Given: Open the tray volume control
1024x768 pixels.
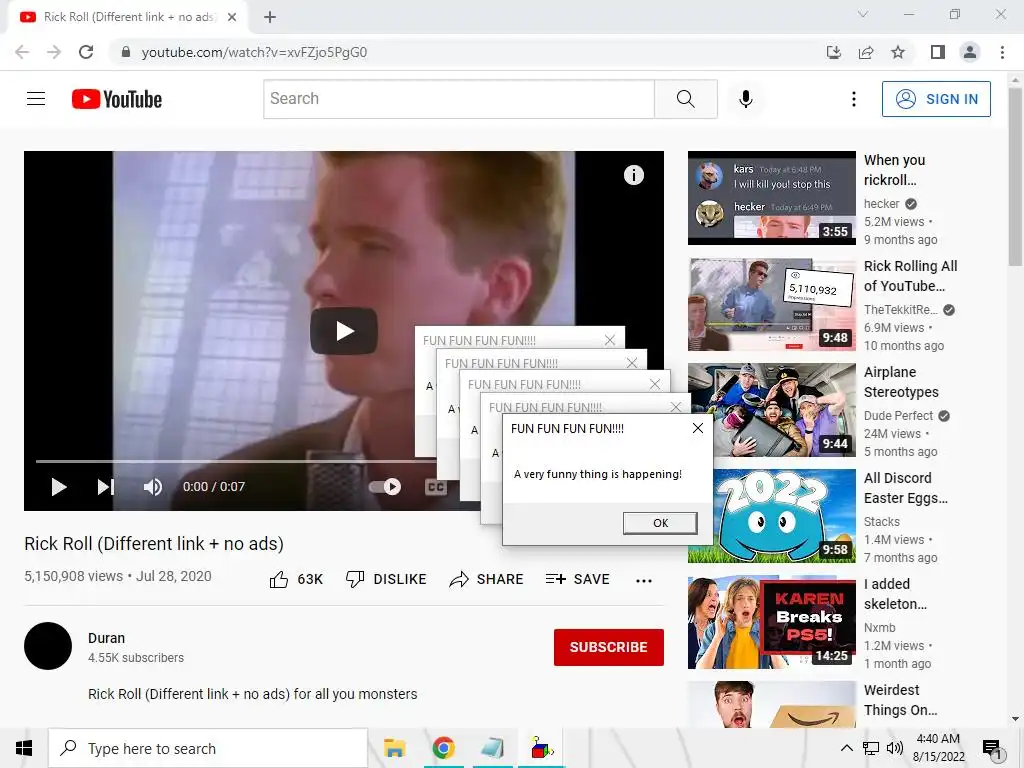Looking at the screenshot, I should [x=895, y=748].
